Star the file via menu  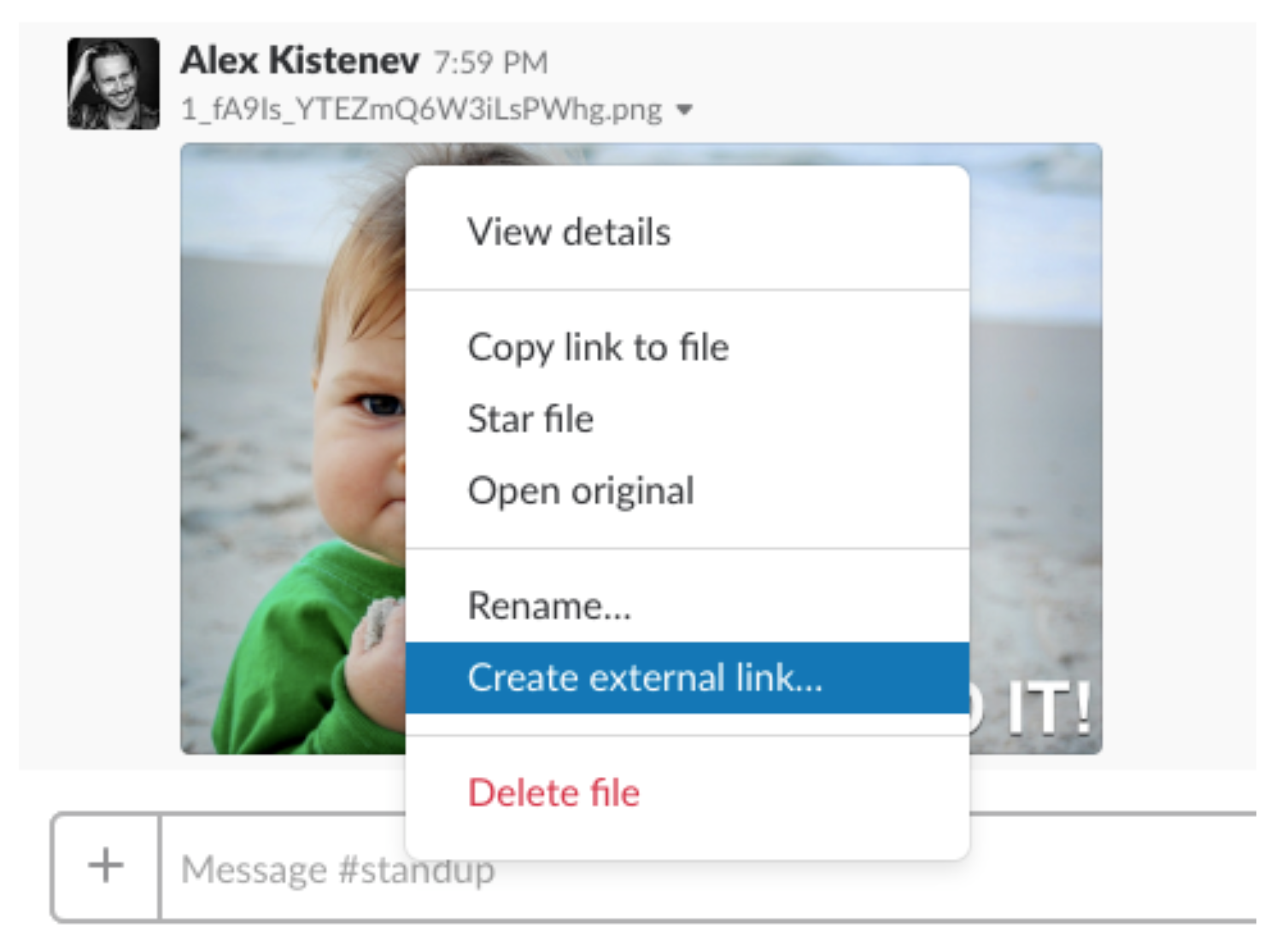(x=530, y=419)
